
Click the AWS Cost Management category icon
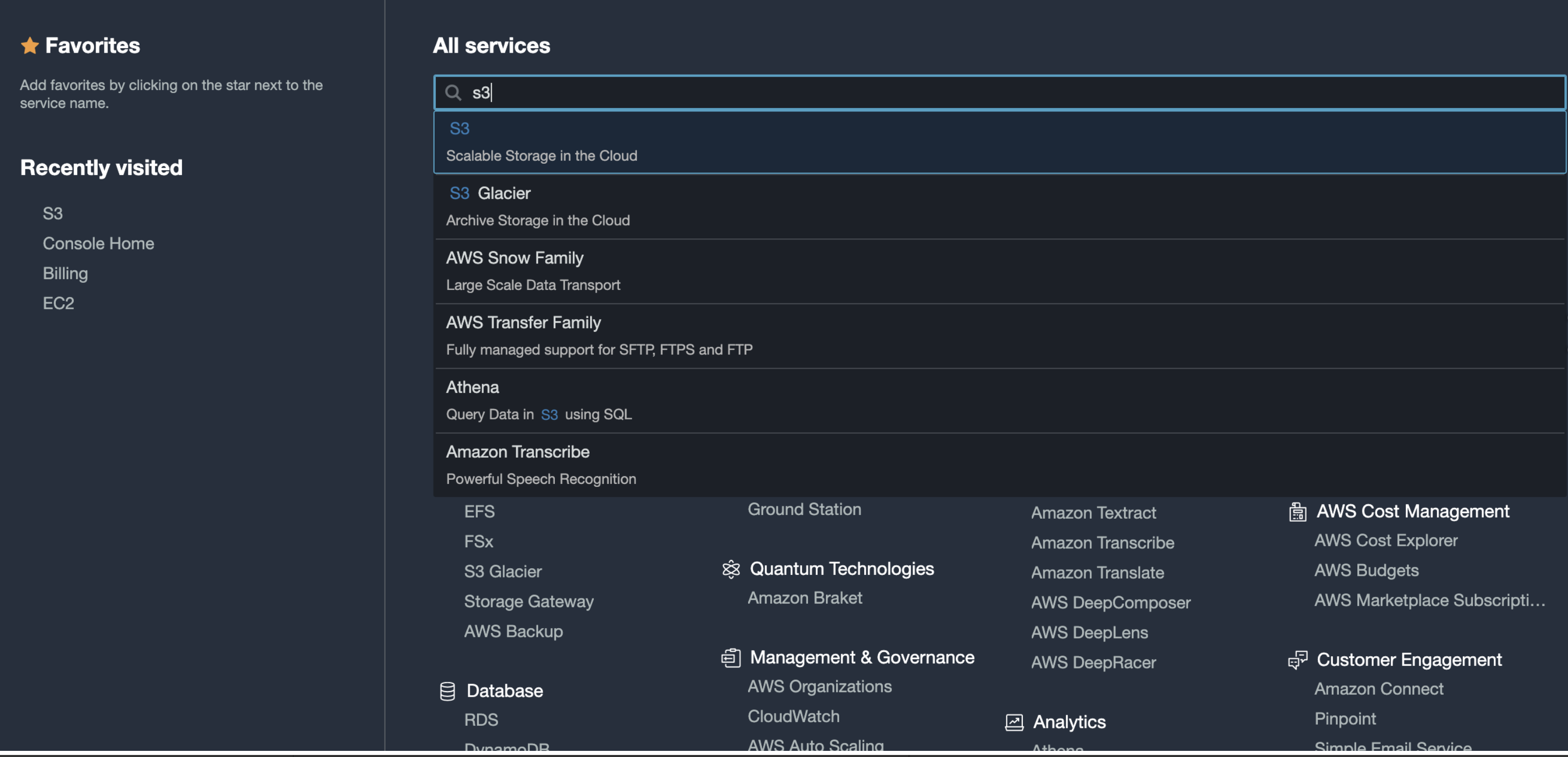point(1298,511)
